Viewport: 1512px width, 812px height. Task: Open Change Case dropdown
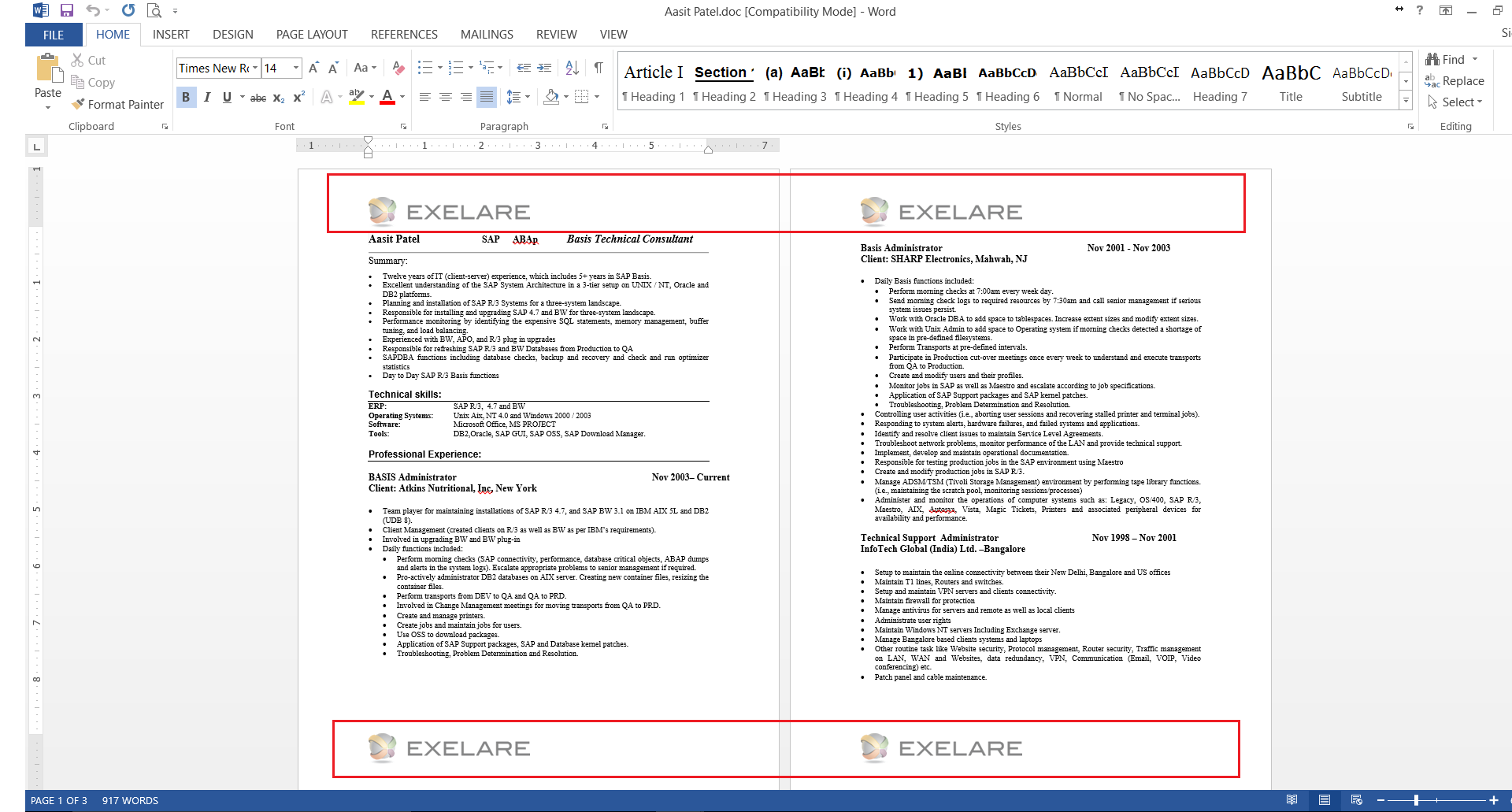(365, 68)
